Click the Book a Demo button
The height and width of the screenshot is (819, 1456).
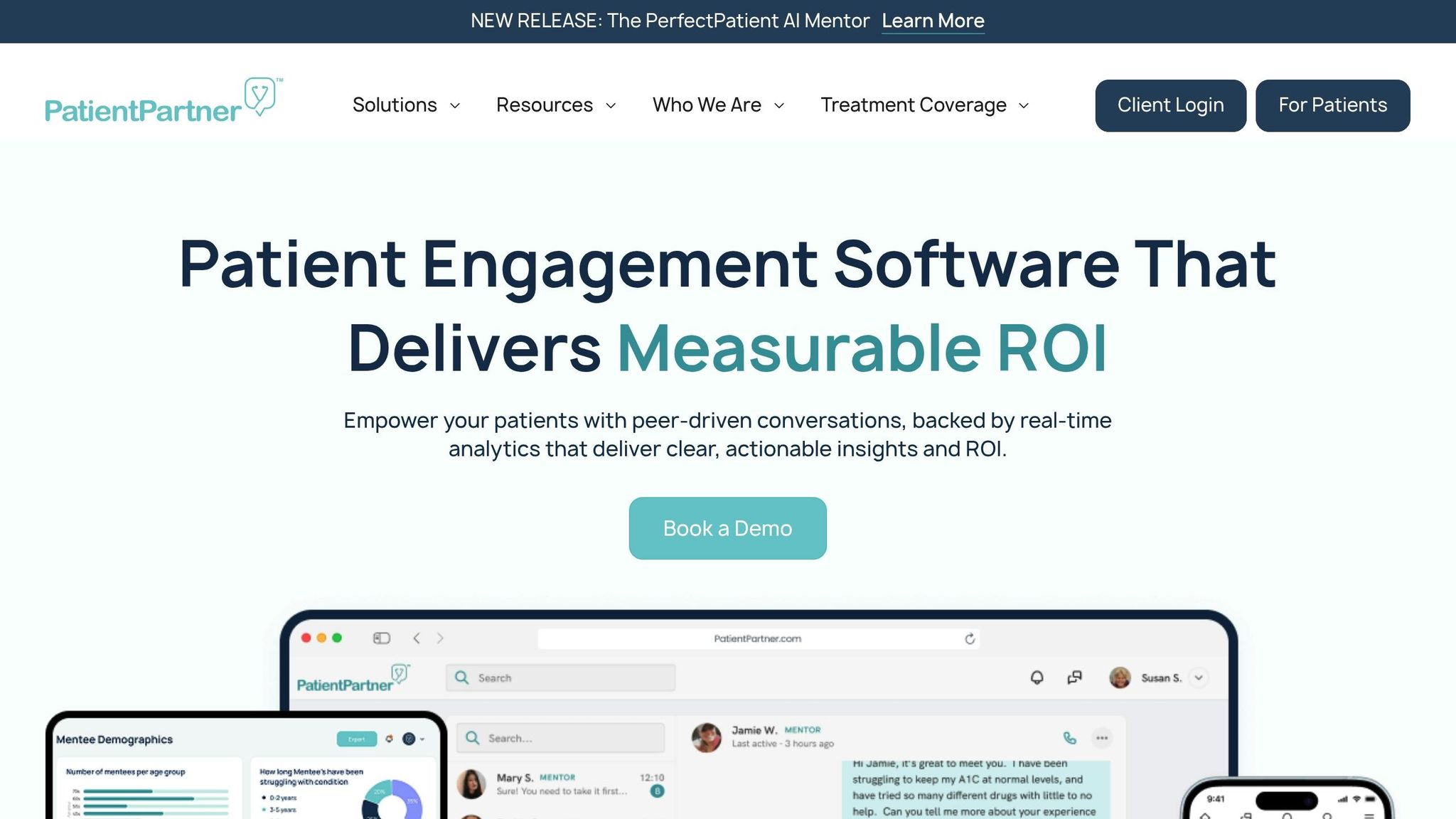click(727, 528)
